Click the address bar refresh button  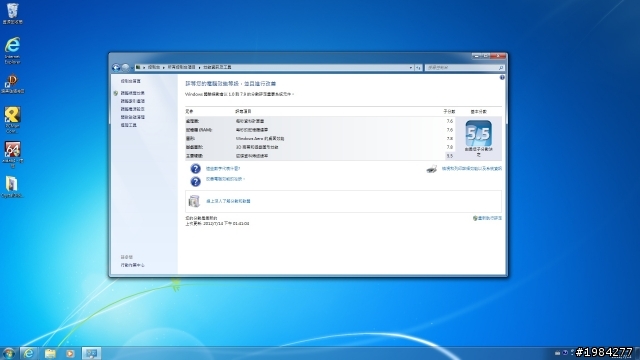[x=418, y=67]
